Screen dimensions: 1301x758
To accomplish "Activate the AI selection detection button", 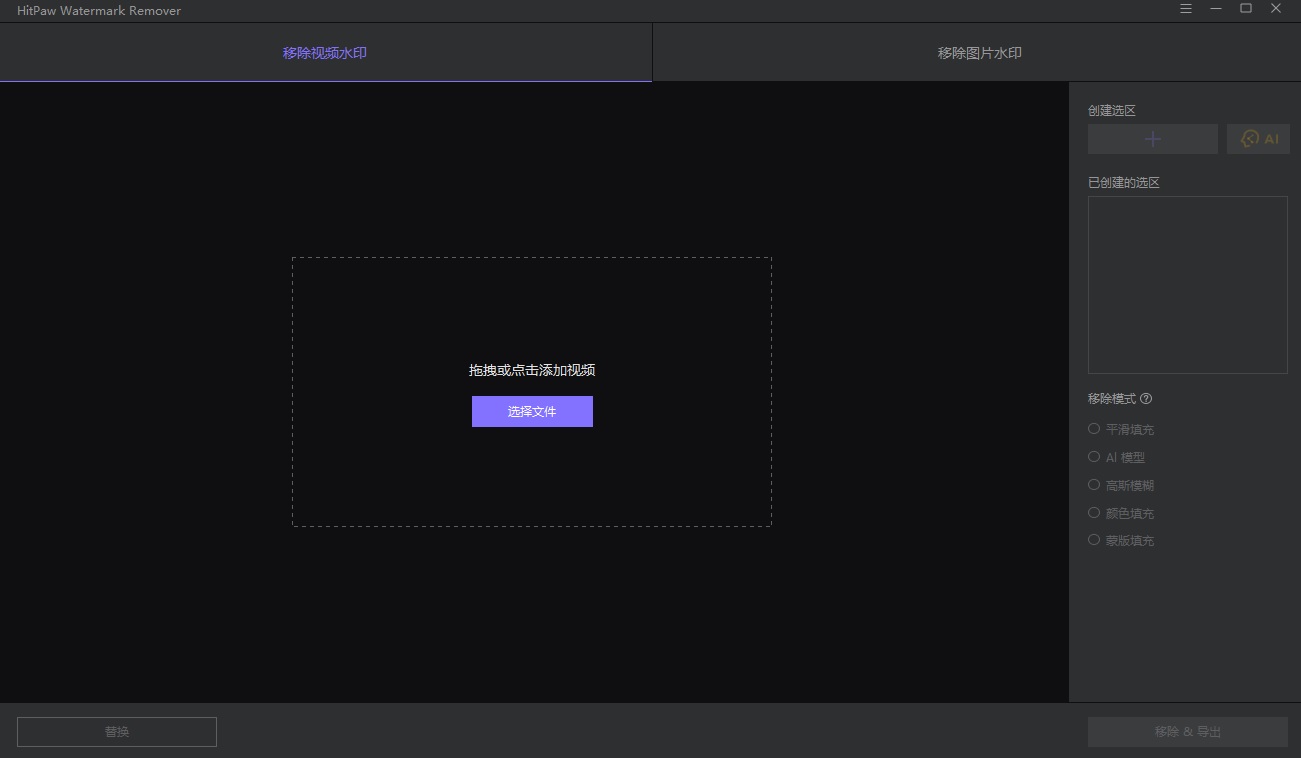I will pos(1258,139).
